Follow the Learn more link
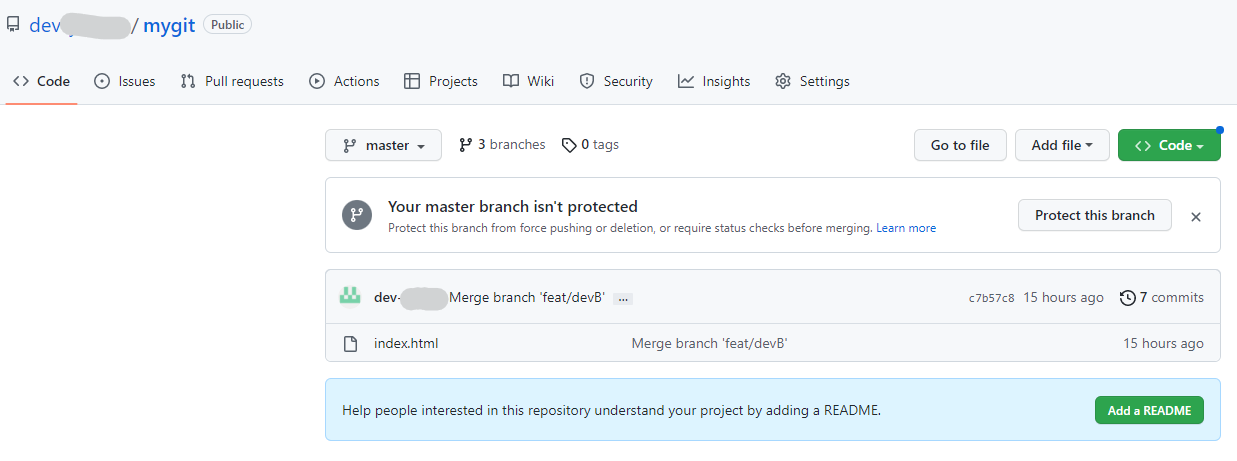 (x=906, y=228)
